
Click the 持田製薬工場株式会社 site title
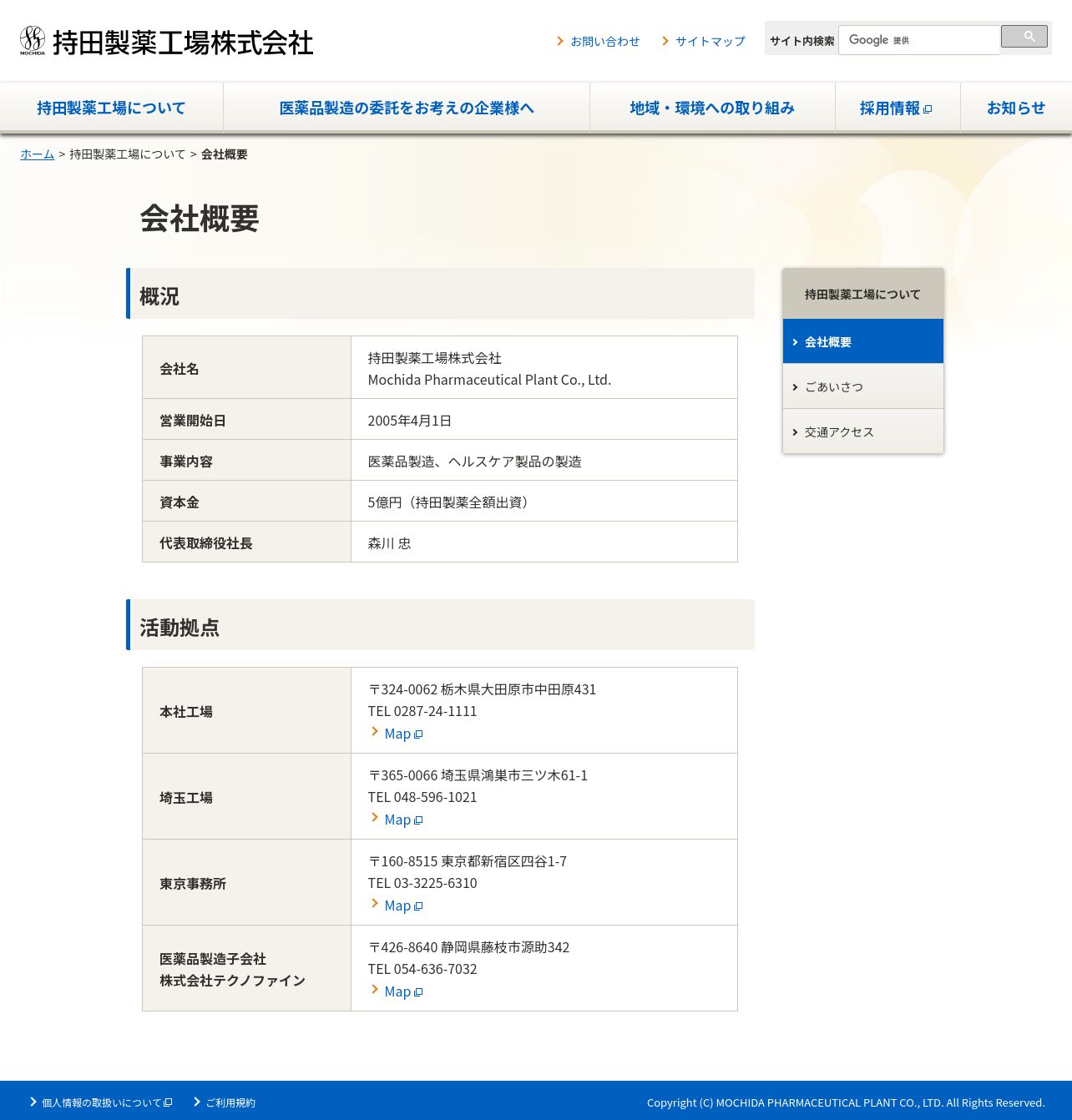click(183, 43)
